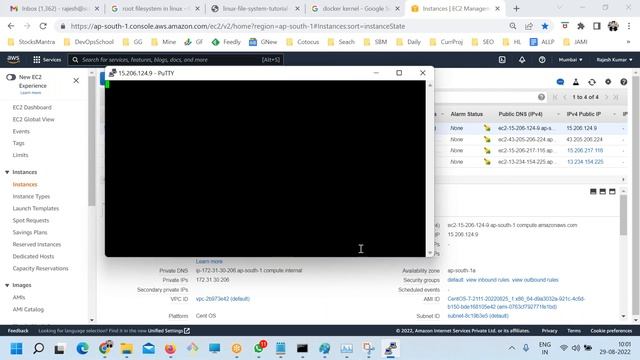Click alarm icon for instance 15.206.124.9
The width and height of the screenshot is (640, 360).
[487, 128]
